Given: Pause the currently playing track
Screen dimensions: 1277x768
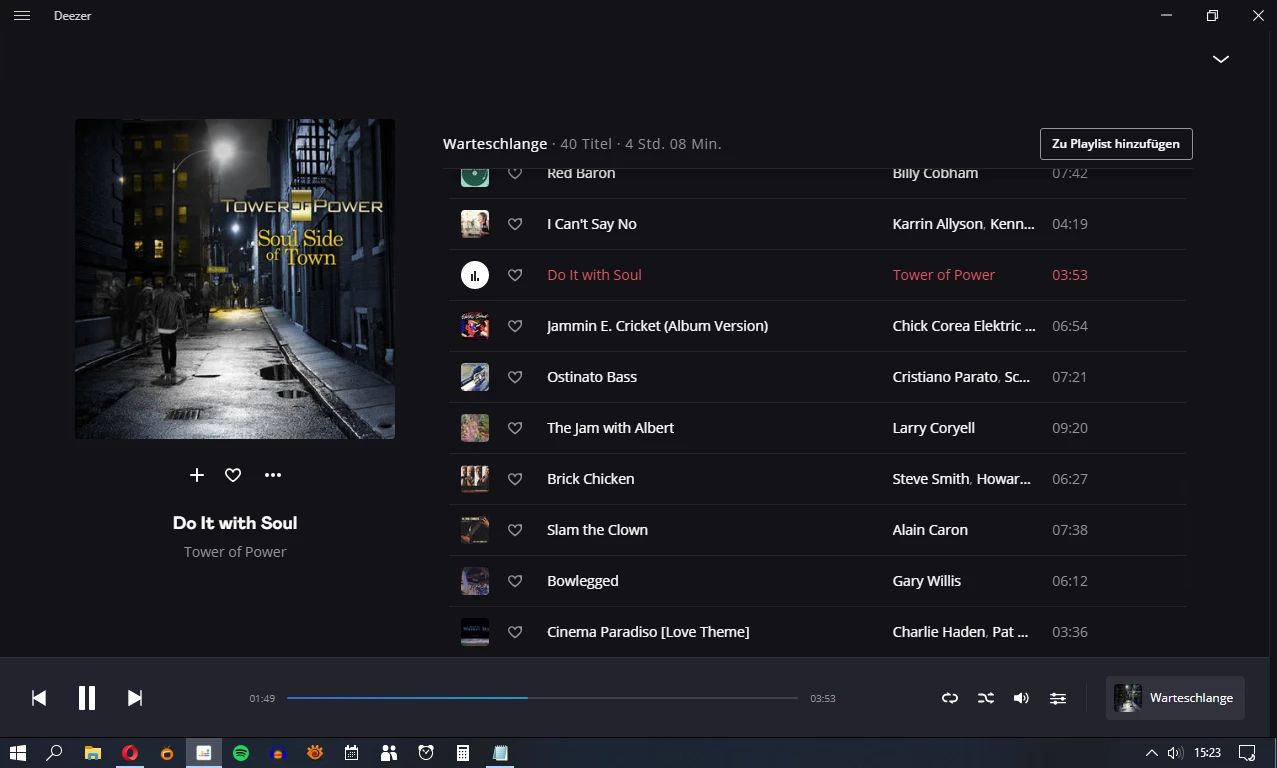Looking at the screenshot, I should click(87, 698).
